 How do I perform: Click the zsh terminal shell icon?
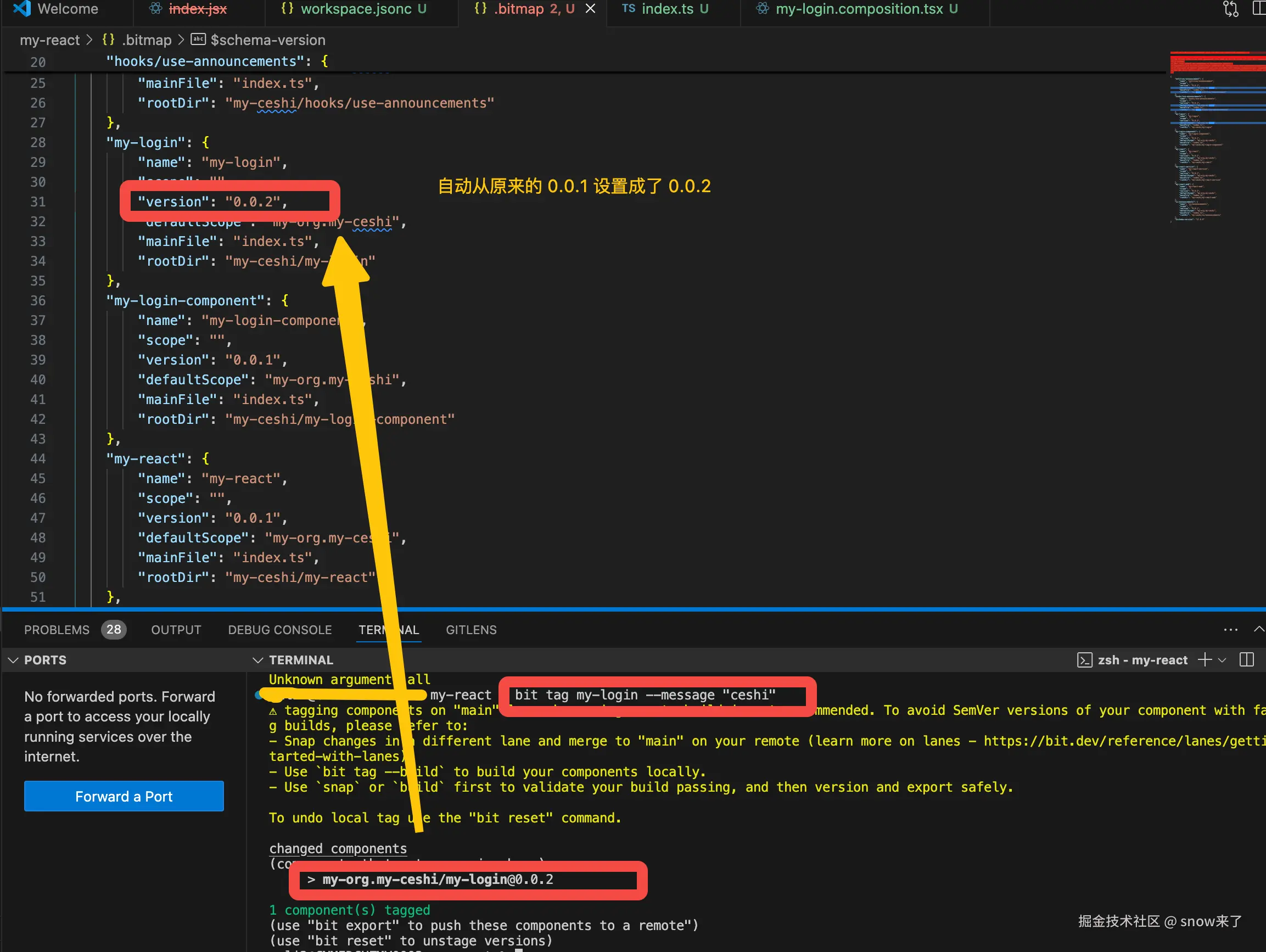tap(1084, 660)
